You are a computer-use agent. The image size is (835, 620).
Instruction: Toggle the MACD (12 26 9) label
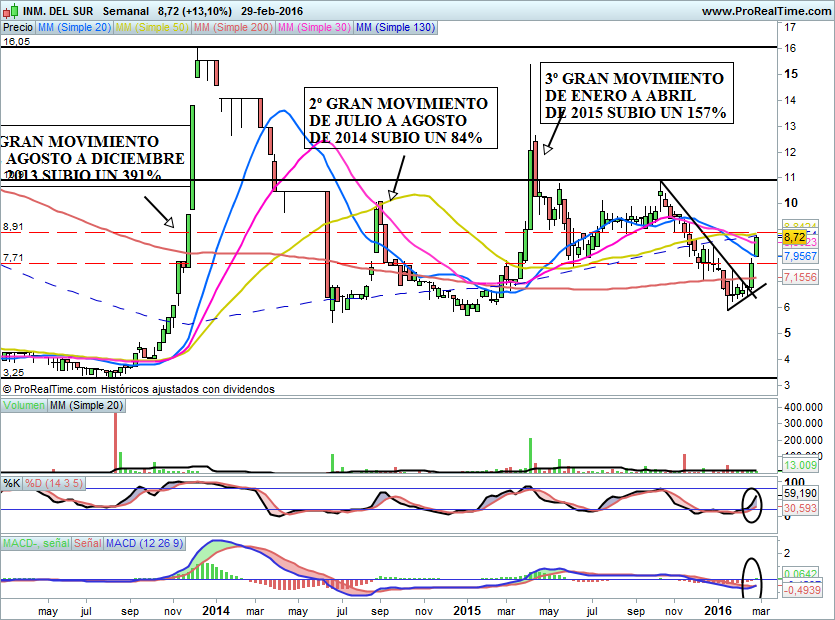pyautogui.click(x=144, y=543)
